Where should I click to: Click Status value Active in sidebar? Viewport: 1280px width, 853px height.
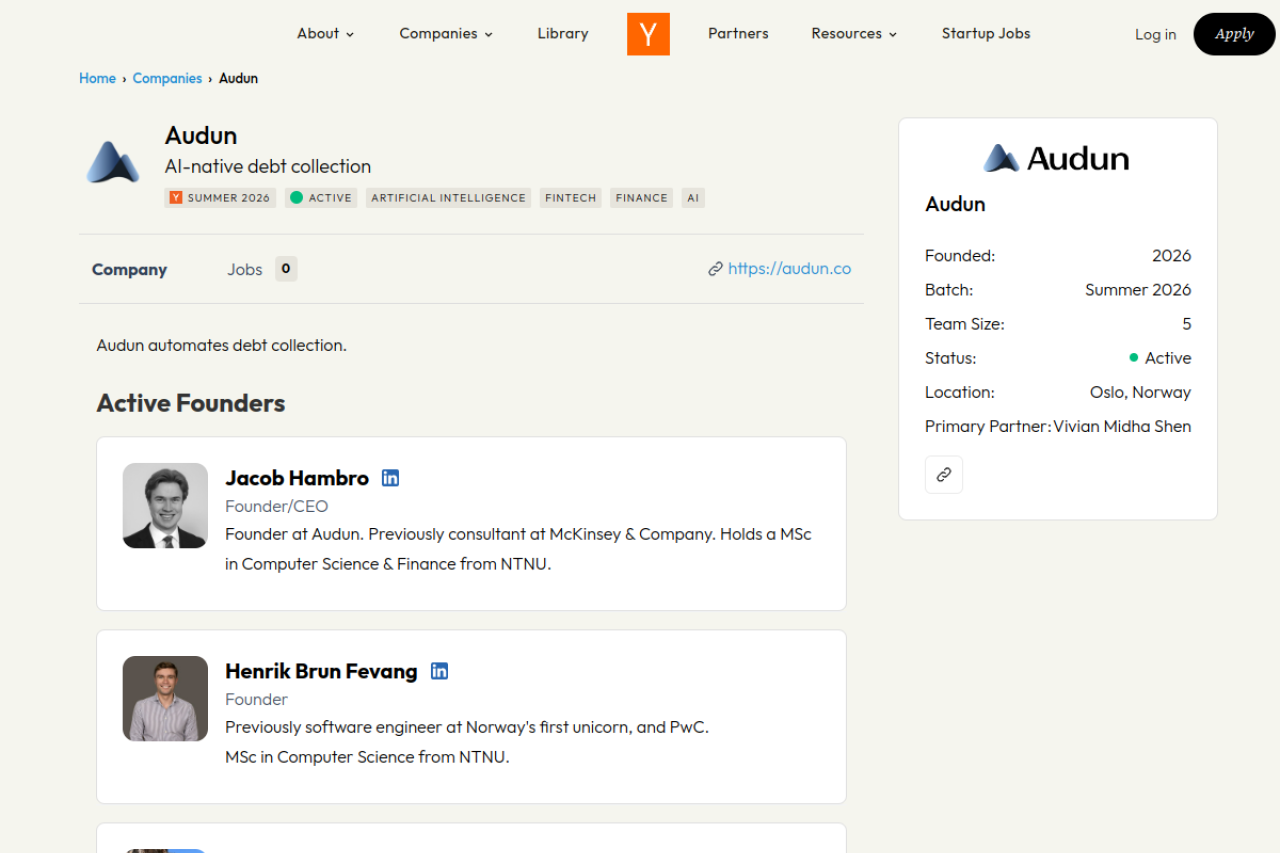tap(1160, 358)
